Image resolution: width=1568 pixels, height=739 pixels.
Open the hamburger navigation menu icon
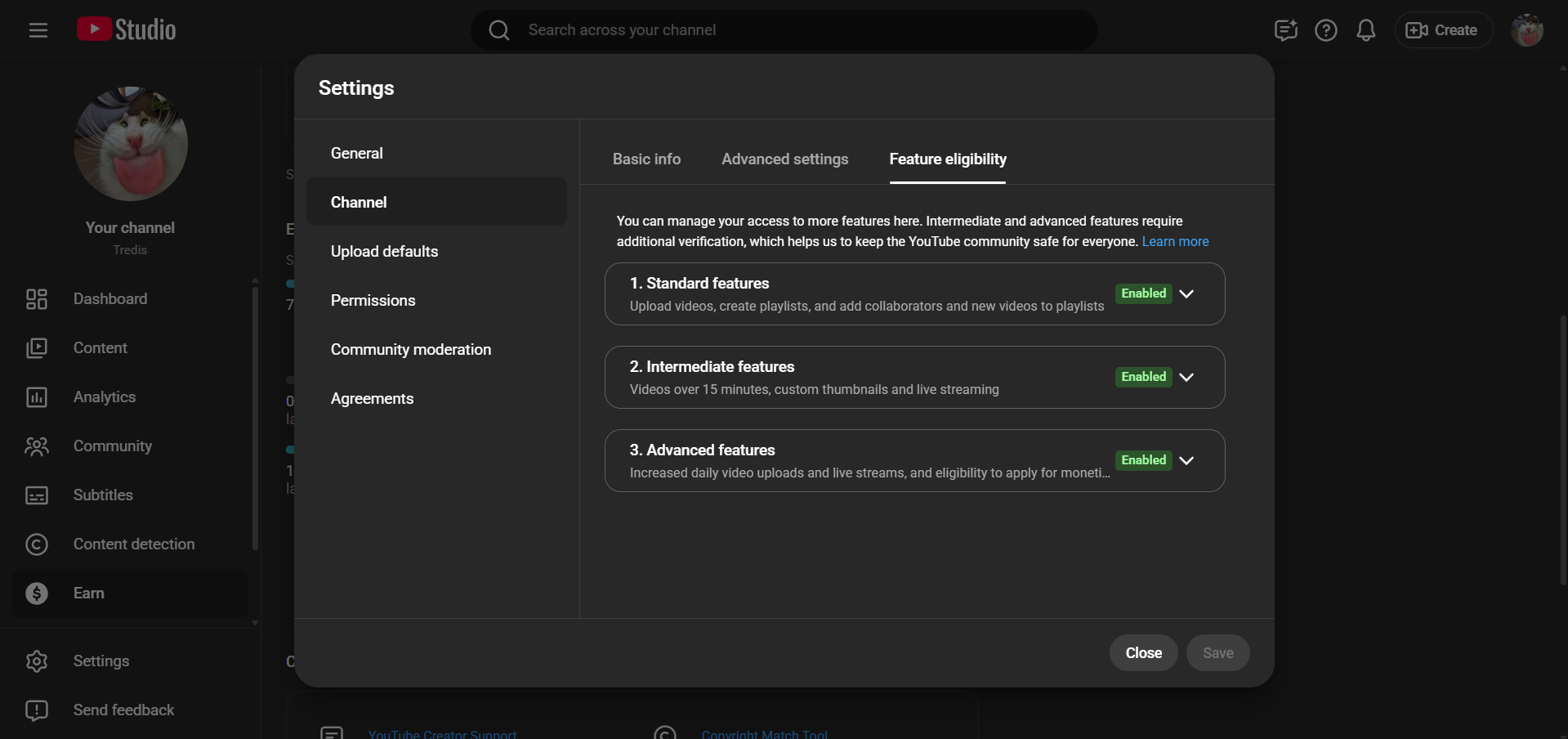38,30
